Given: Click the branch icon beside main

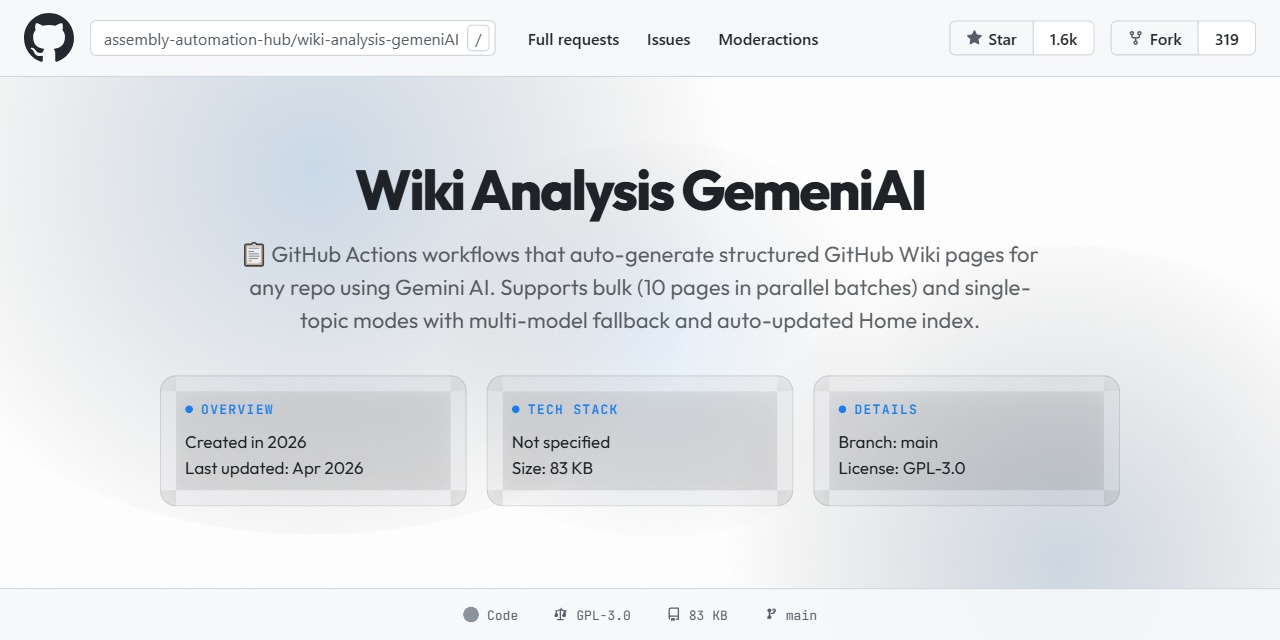Looking at the screenshot, I should [770, 614].
